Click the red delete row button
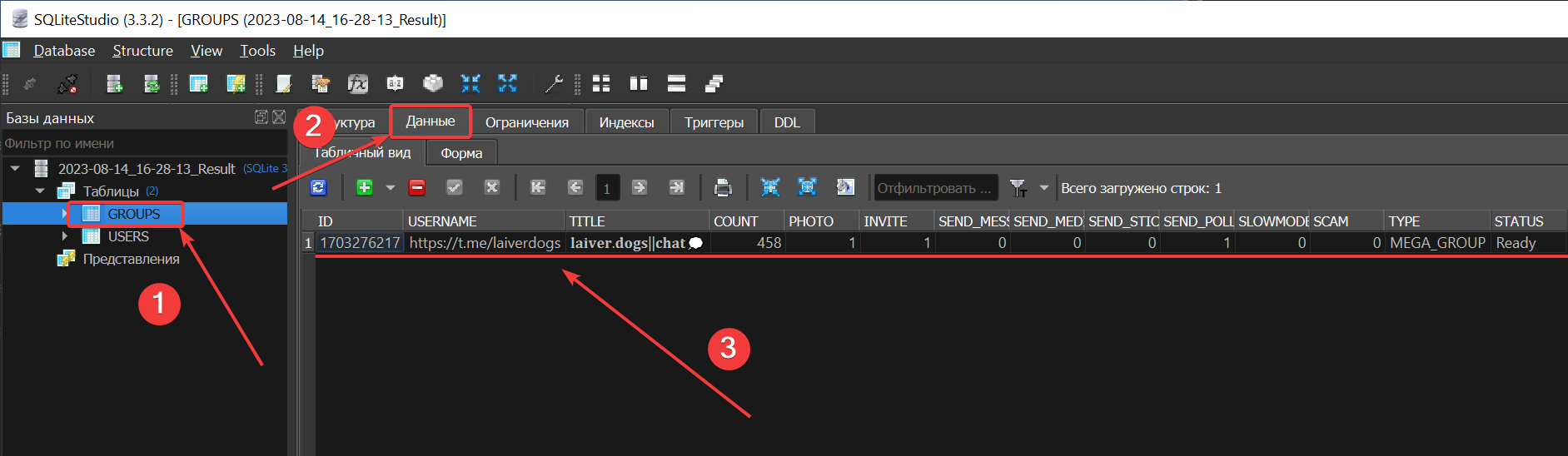 pyautogui.click(x=417, y=187)
